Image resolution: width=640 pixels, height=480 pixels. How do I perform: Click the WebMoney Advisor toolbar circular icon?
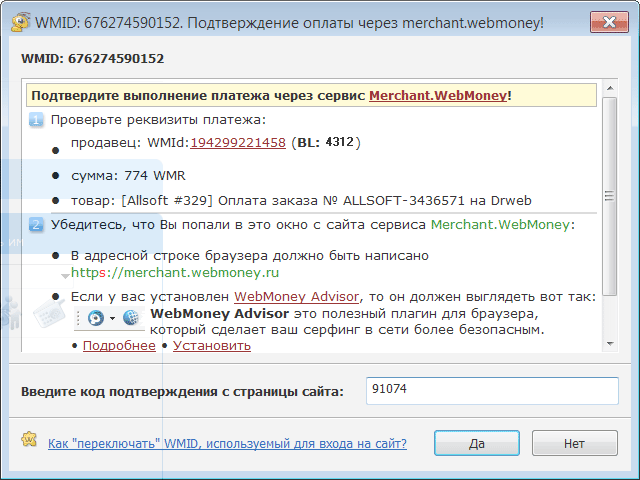(x=96, y=318)
